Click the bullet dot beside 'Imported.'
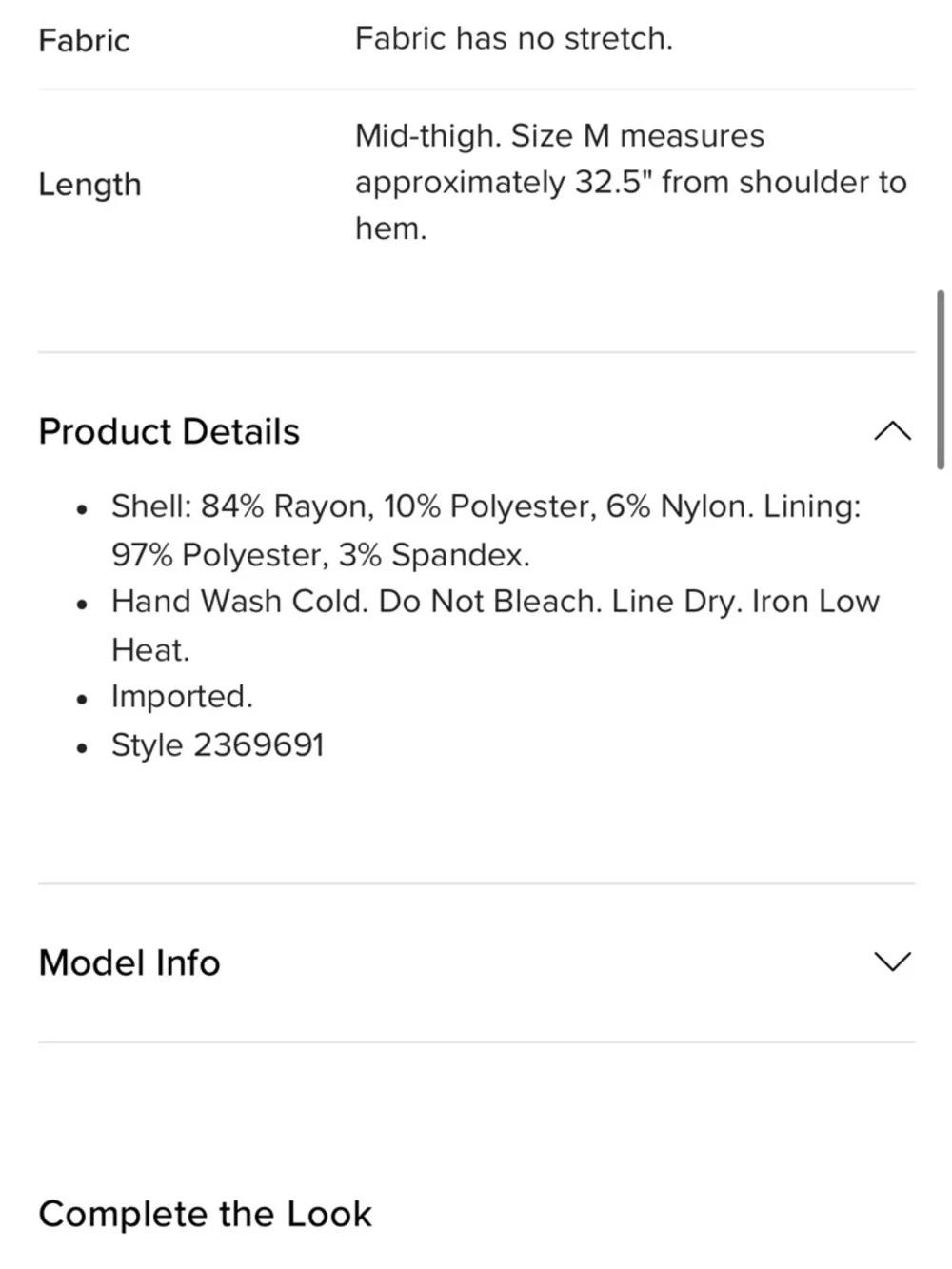This screenshot has width=952, height=1269. click(83, 700)
